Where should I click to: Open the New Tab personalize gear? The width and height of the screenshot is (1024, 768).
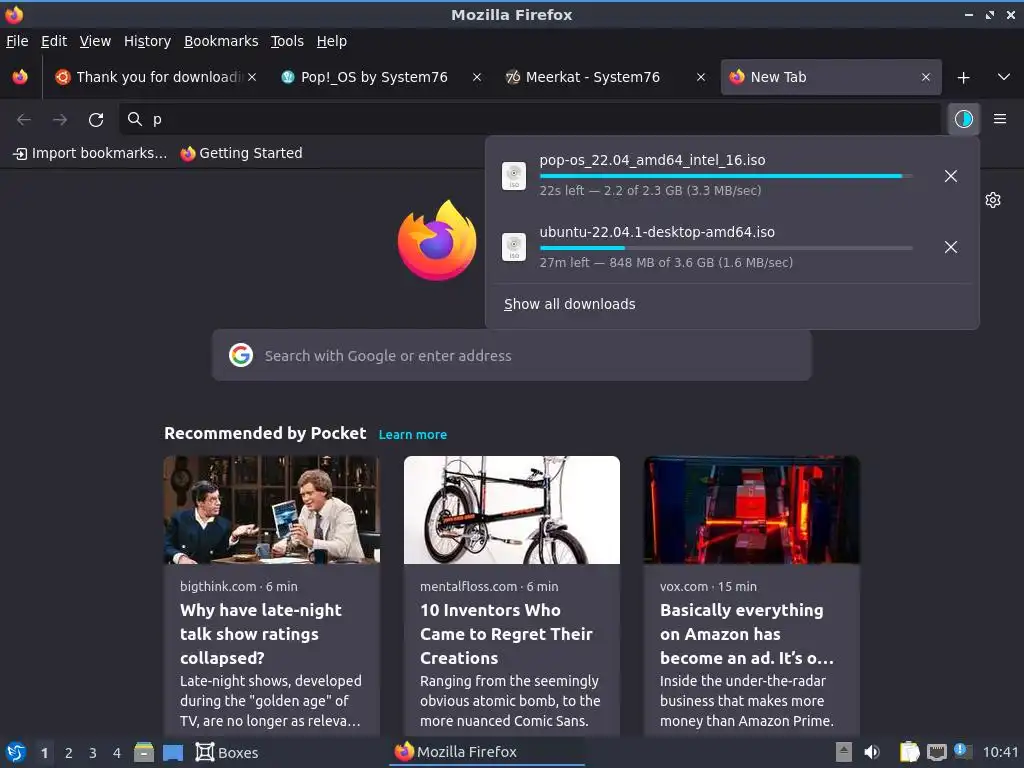click(x=993, y=200)
